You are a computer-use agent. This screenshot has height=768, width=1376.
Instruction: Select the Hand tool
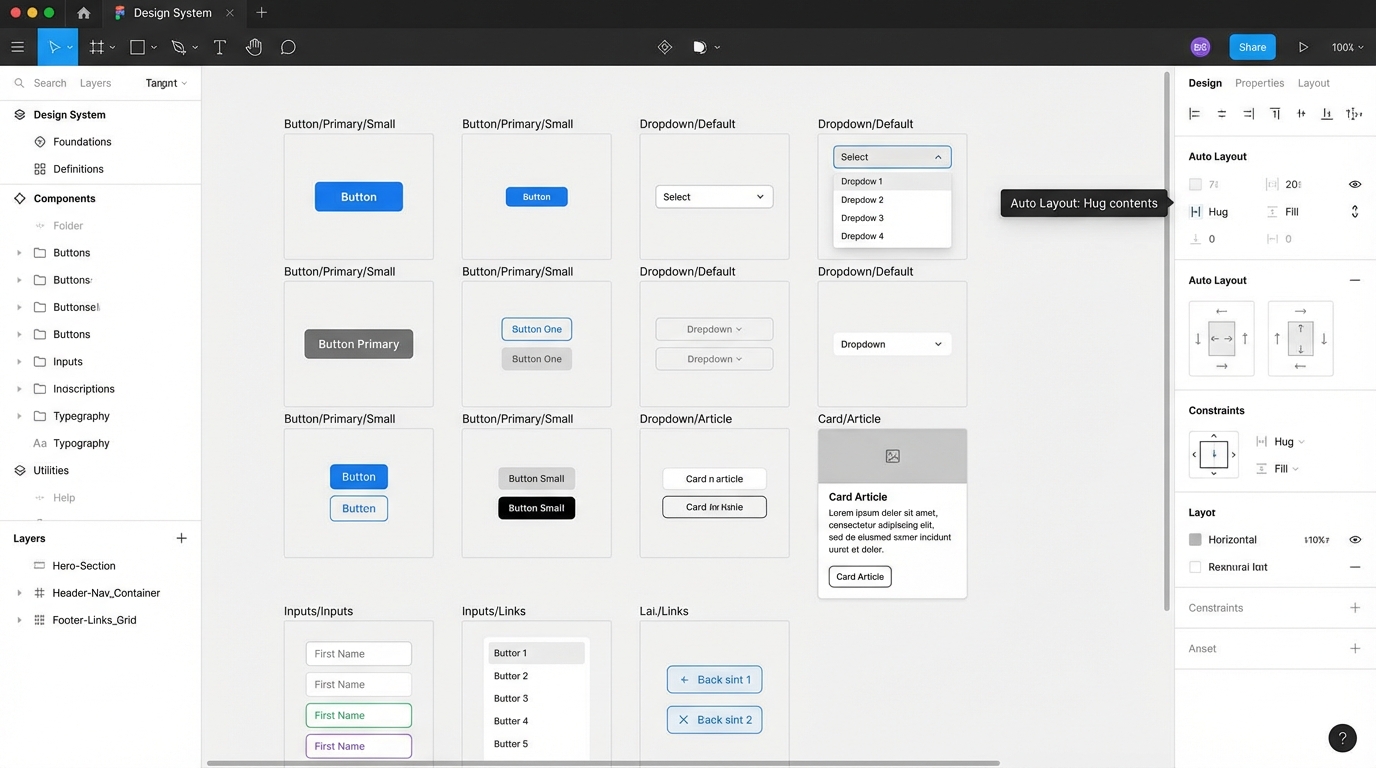[253, 46]
